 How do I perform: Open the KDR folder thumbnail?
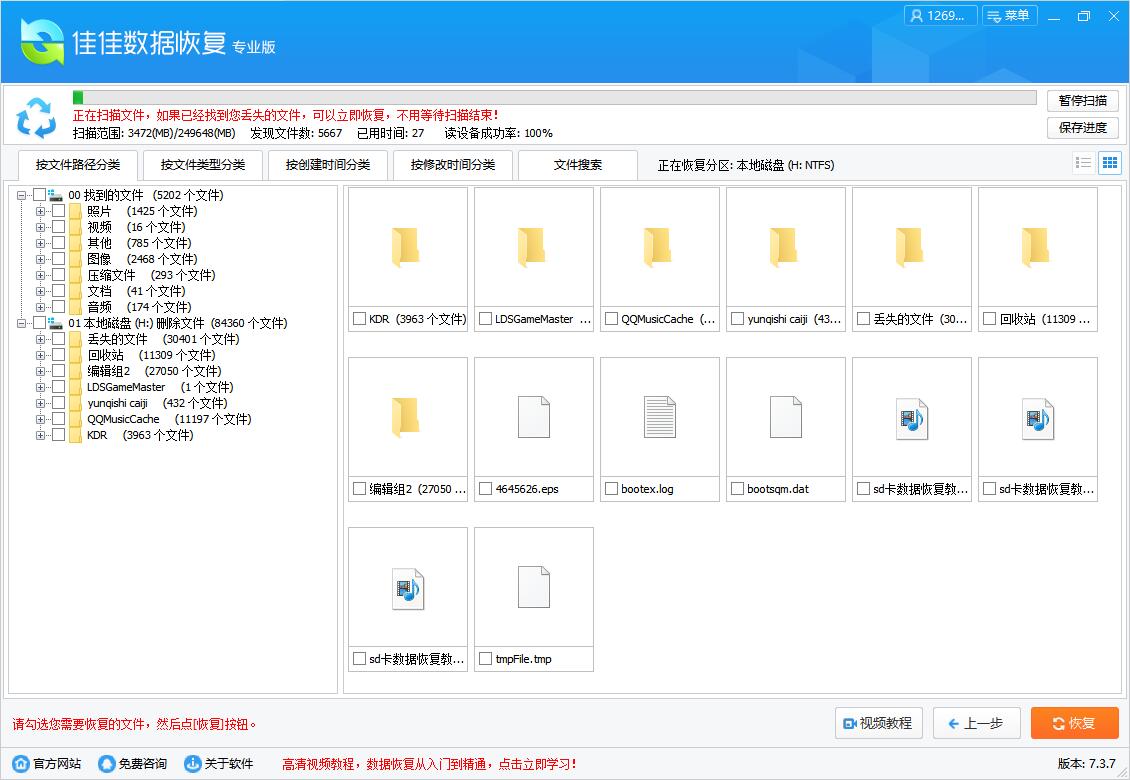click(x=407, y=248)
